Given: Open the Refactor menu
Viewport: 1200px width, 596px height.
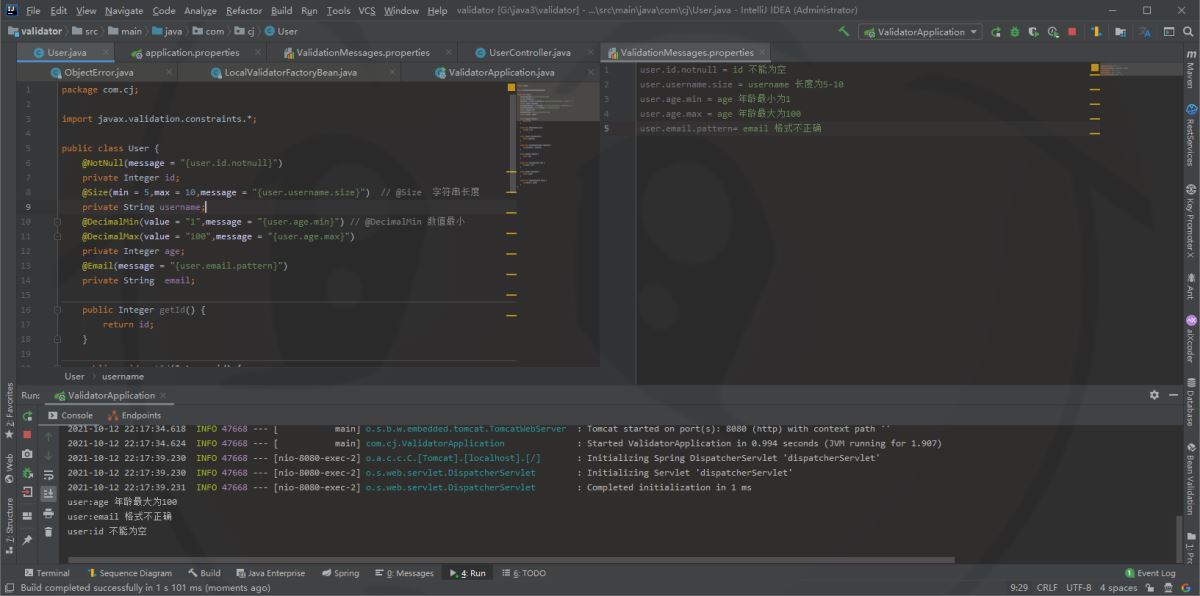Looking at the screenshot, I should [244, 10].
